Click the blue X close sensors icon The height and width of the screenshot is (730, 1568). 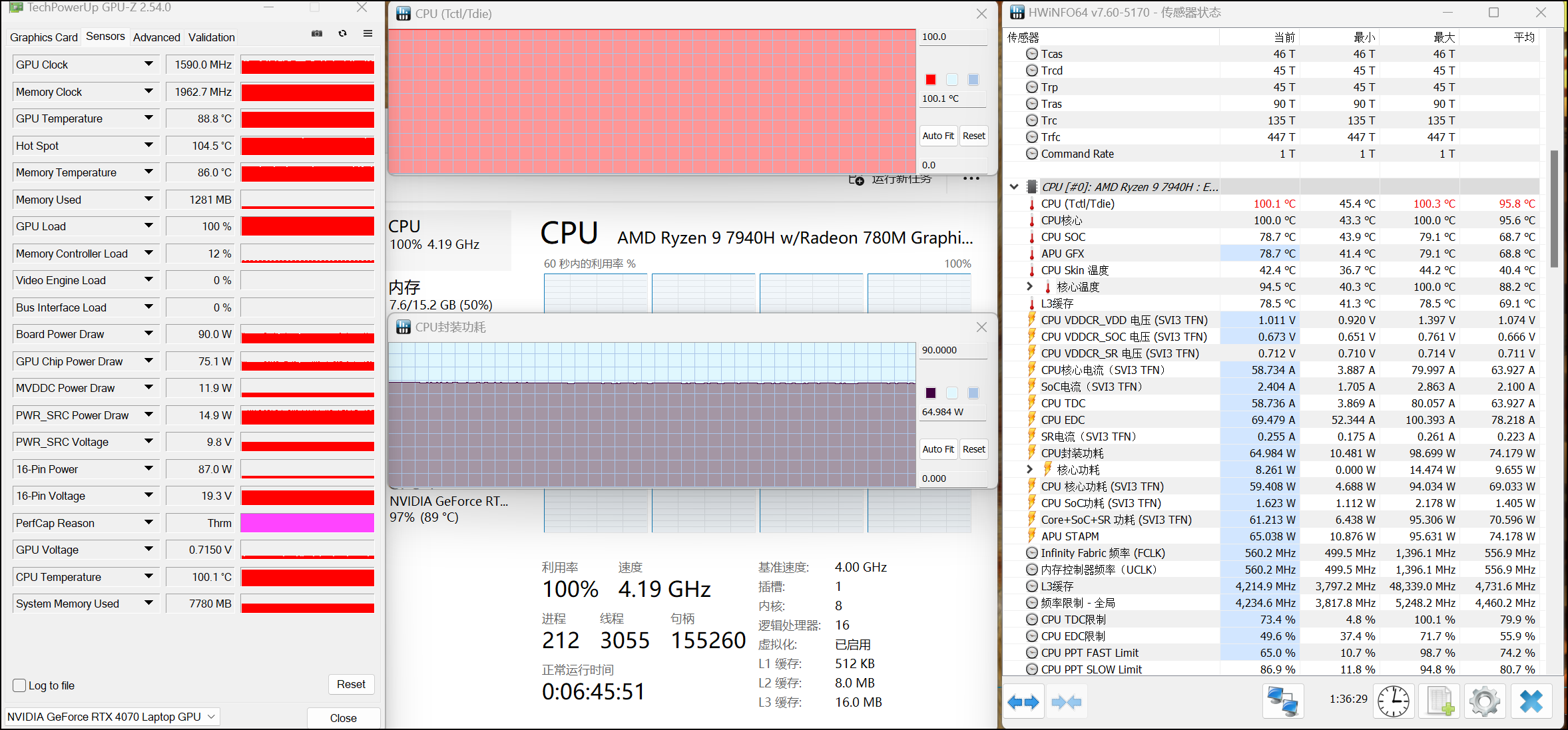pyautogui.click(x=1531, y=702)
